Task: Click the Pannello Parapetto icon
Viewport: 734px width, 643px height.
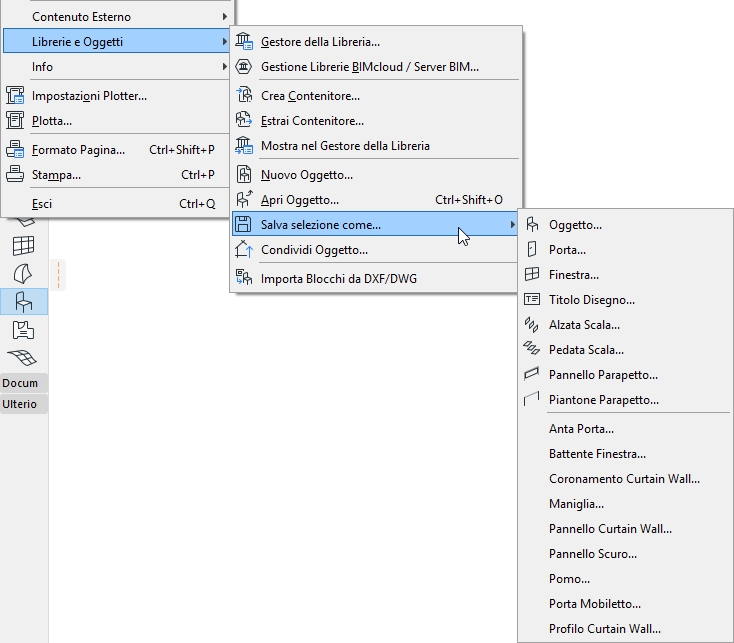Action: [532, 374]
